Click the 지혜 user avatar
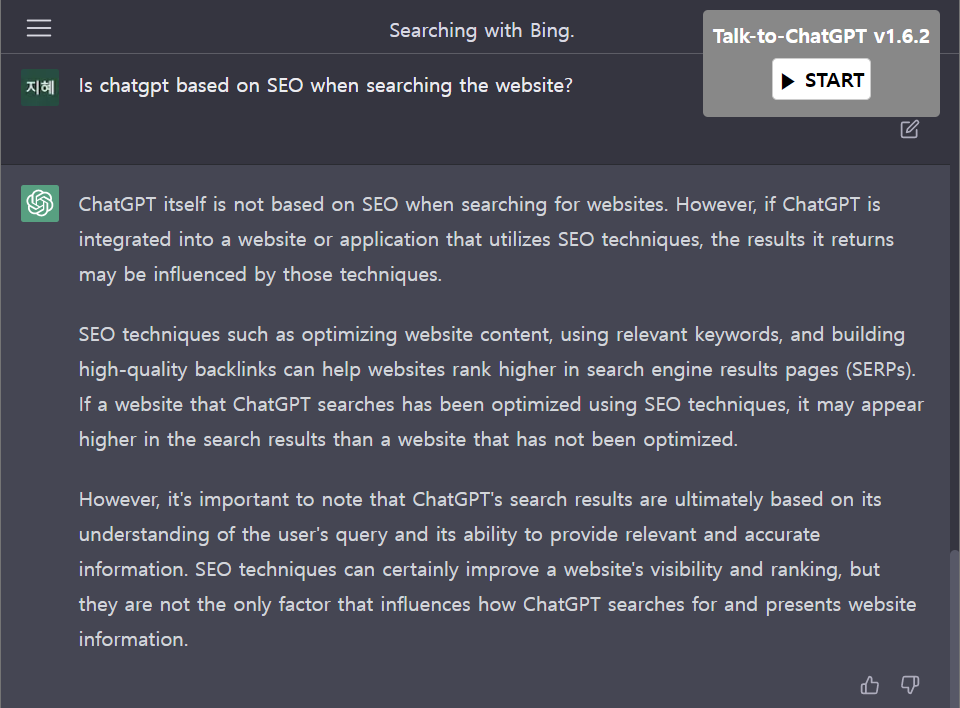960x708 pixels. pos(40,88)
